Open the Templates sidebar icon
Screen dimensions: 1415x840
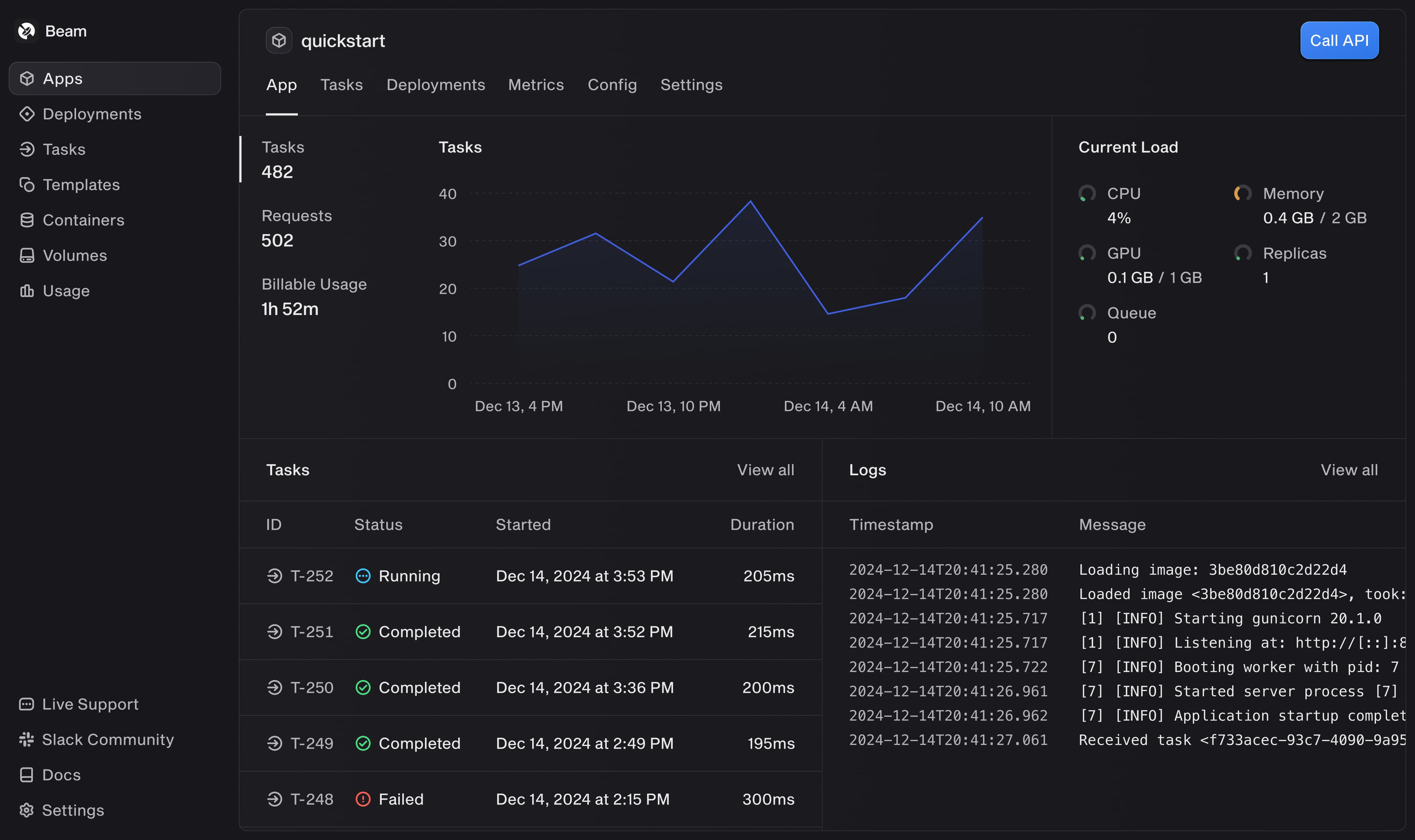[27, 185]
